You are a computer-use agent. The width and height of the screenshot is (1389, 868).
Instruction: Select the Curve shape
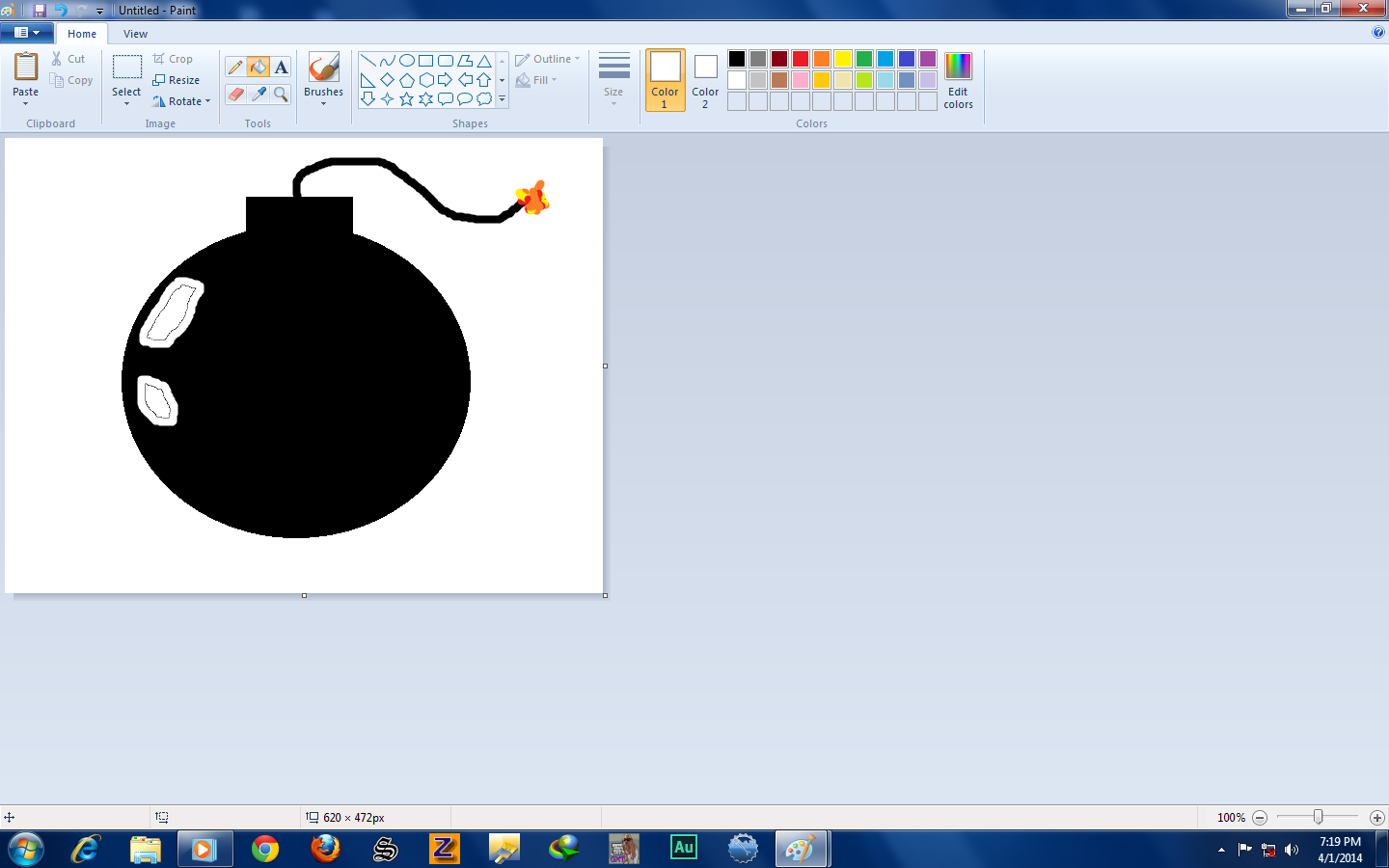point(387,61)
